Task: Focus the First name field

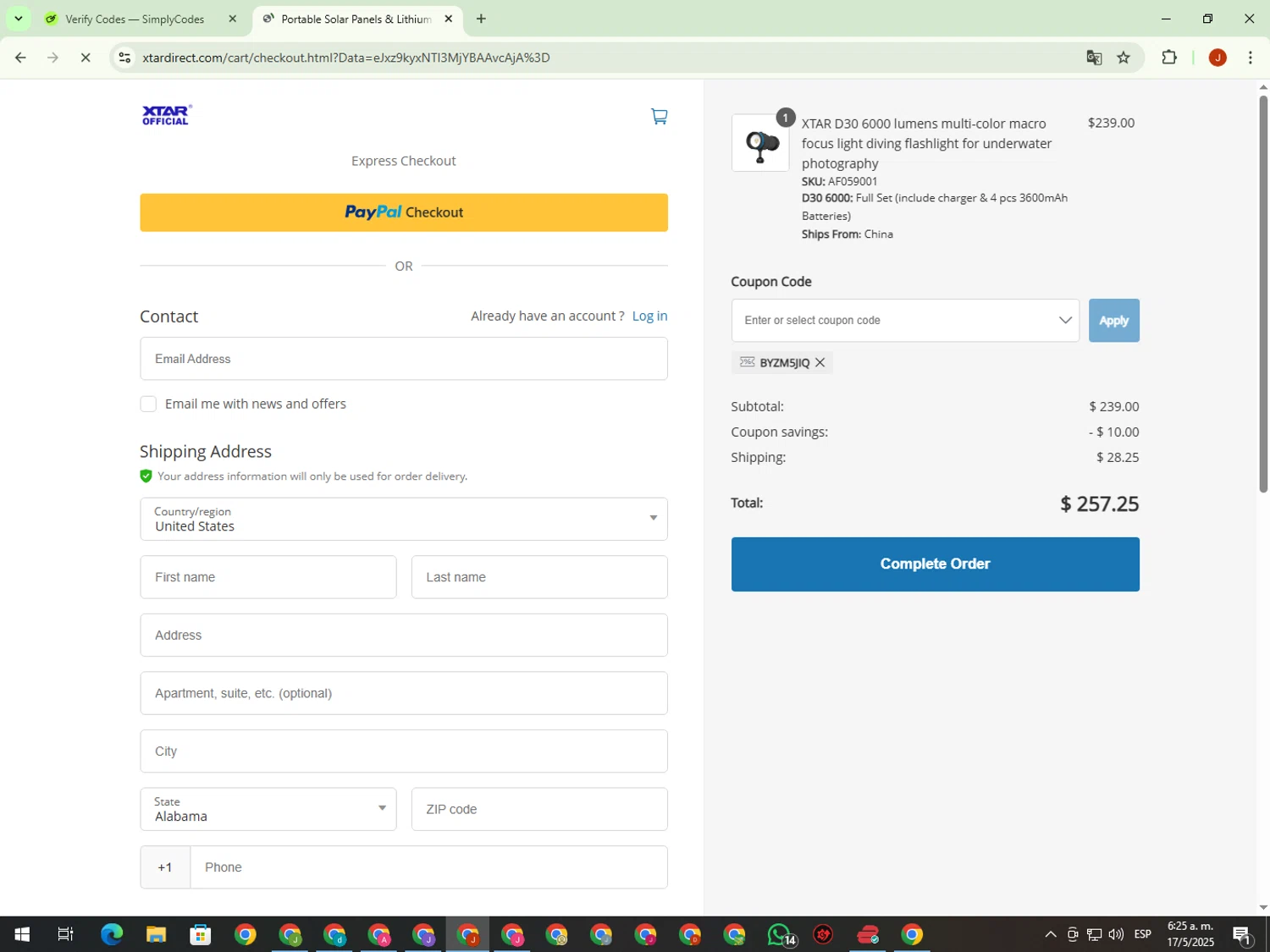Action: point(268,577)
